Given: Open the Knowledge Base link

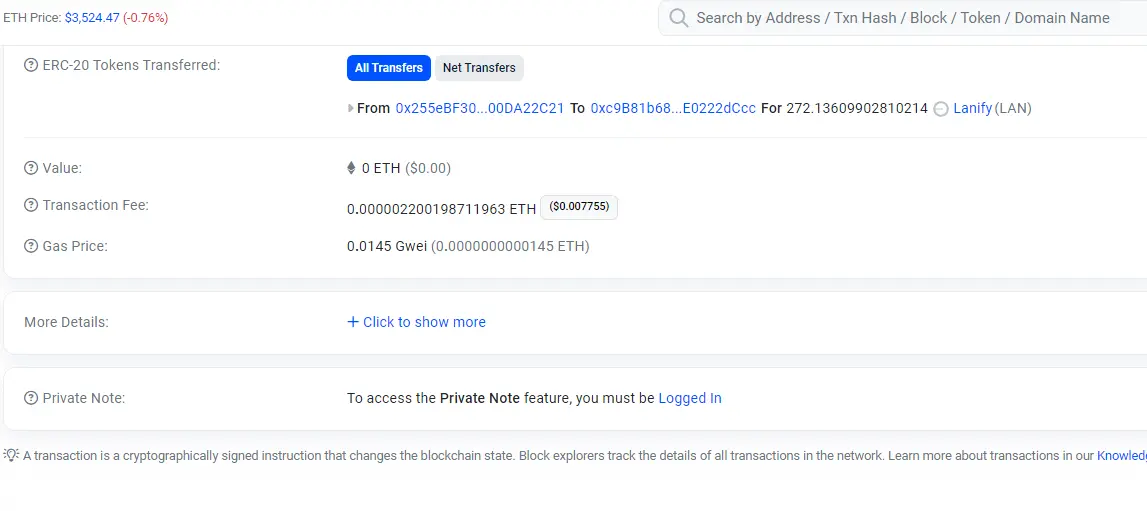Looking at the screenshot, I should [1122, 455].
